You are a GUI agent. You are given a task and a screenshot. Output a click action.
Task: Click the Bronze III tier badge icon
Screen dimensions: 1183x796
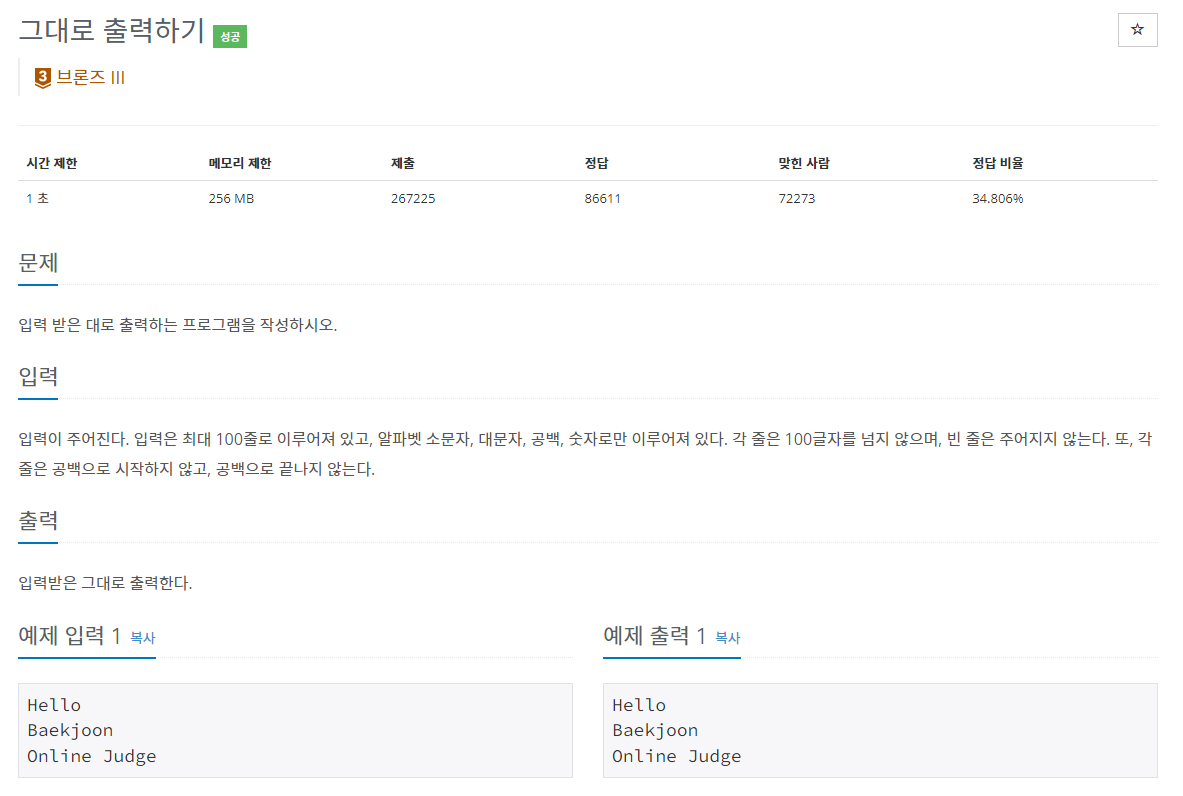pyautogui.click(x=43, y=78)
